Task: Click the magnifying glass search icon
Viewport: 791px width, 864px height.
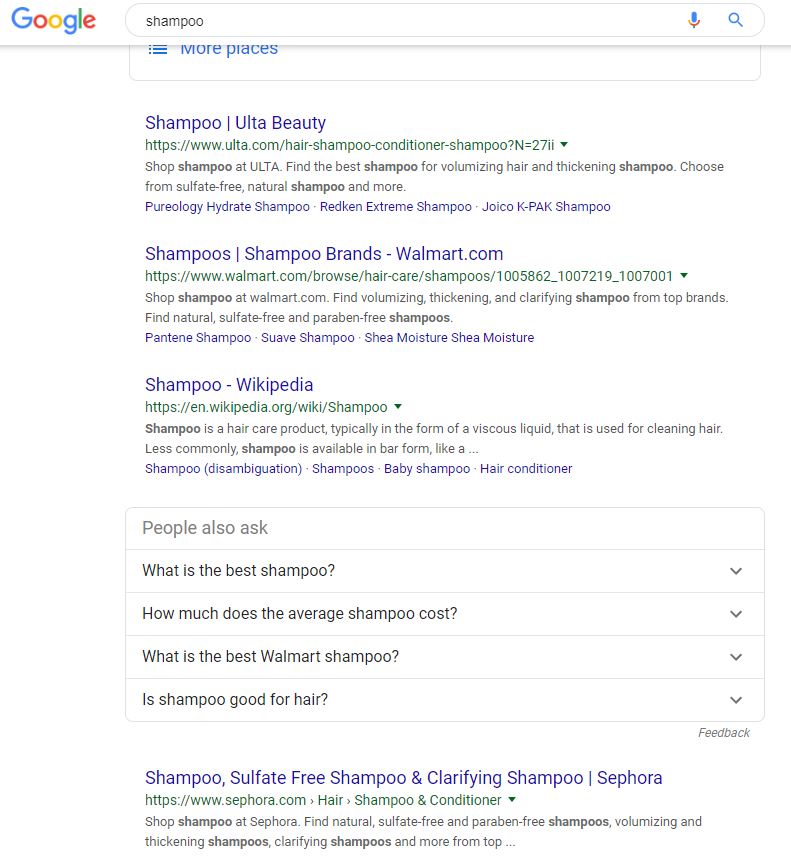Action: pos(735,19)
